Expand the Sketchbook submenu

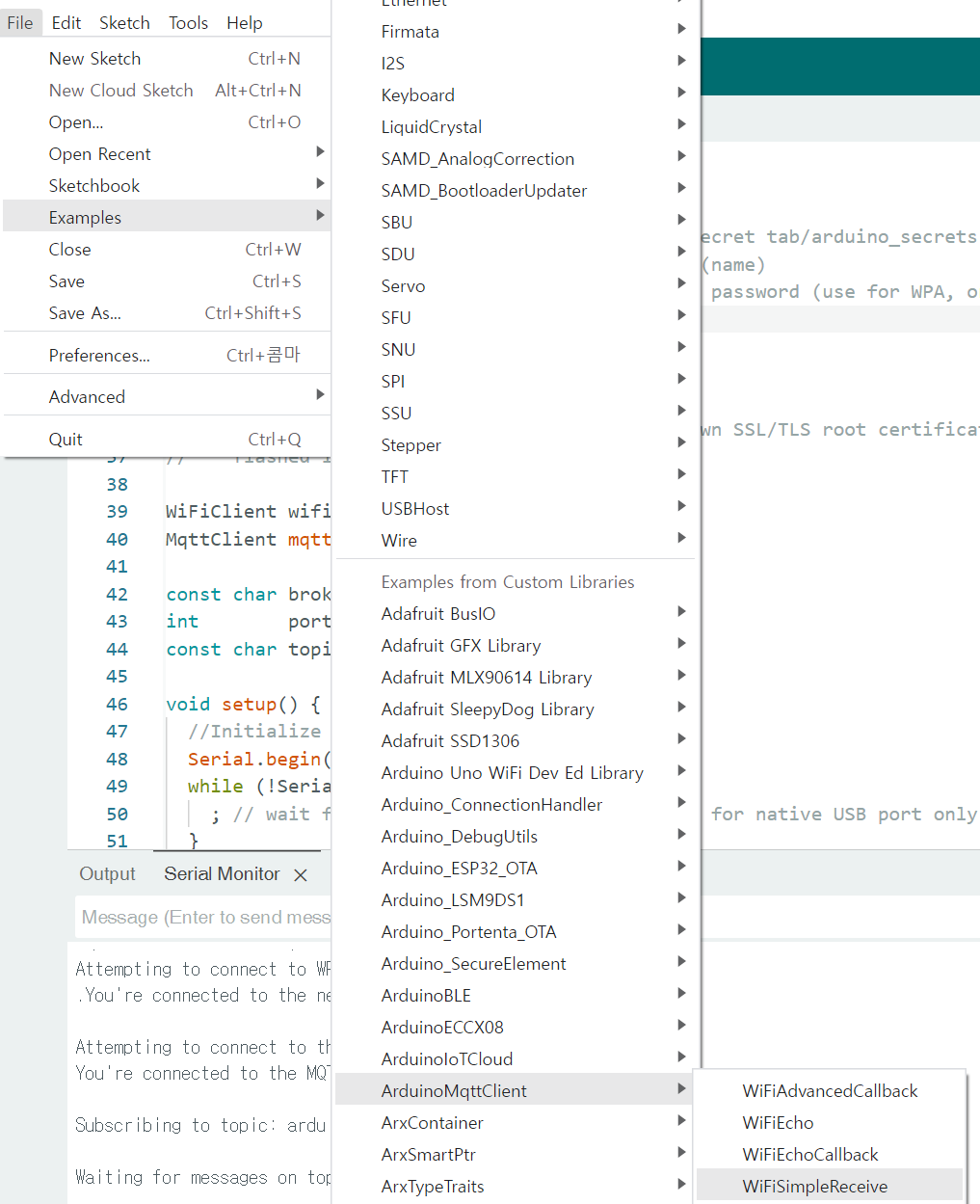click(167, 186)
